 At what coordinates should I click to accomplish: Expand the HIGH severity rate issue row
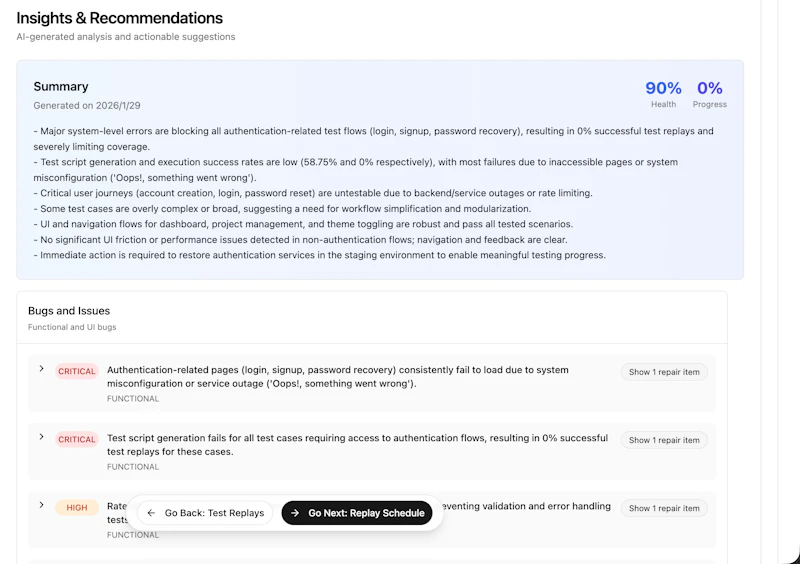pos(41,505)
